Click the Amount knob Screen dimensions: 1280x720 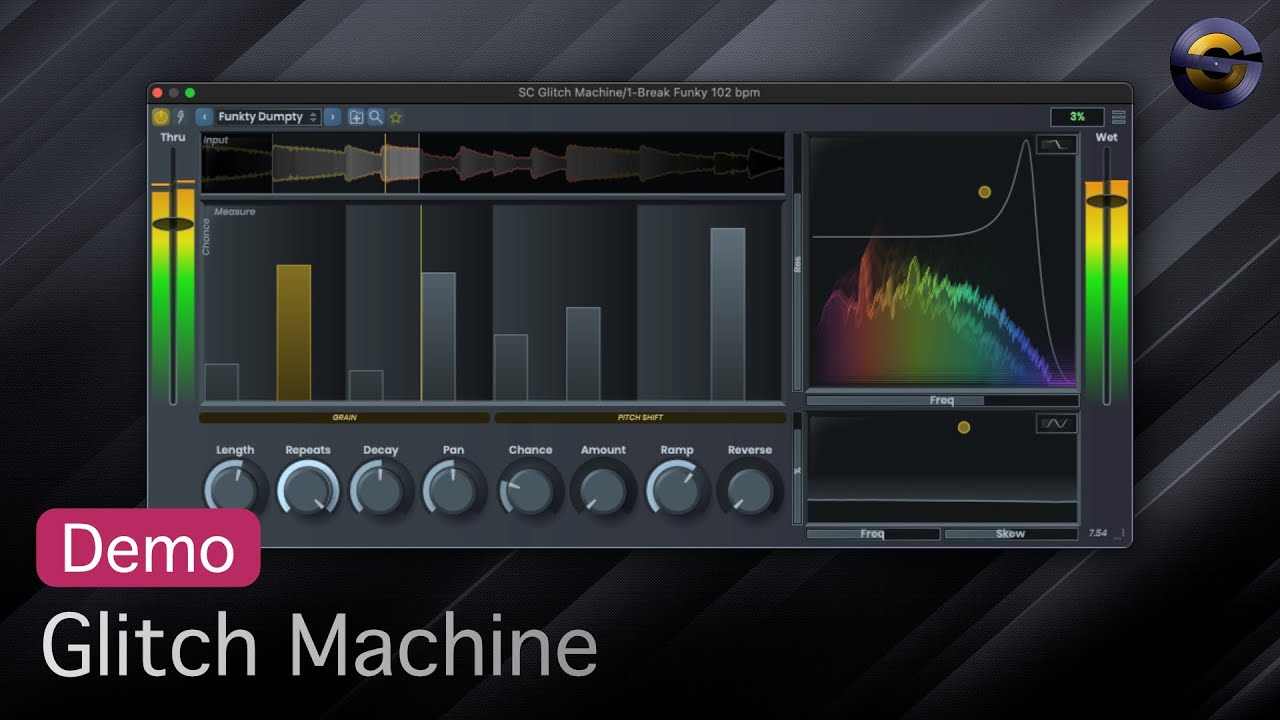(603, 489)
